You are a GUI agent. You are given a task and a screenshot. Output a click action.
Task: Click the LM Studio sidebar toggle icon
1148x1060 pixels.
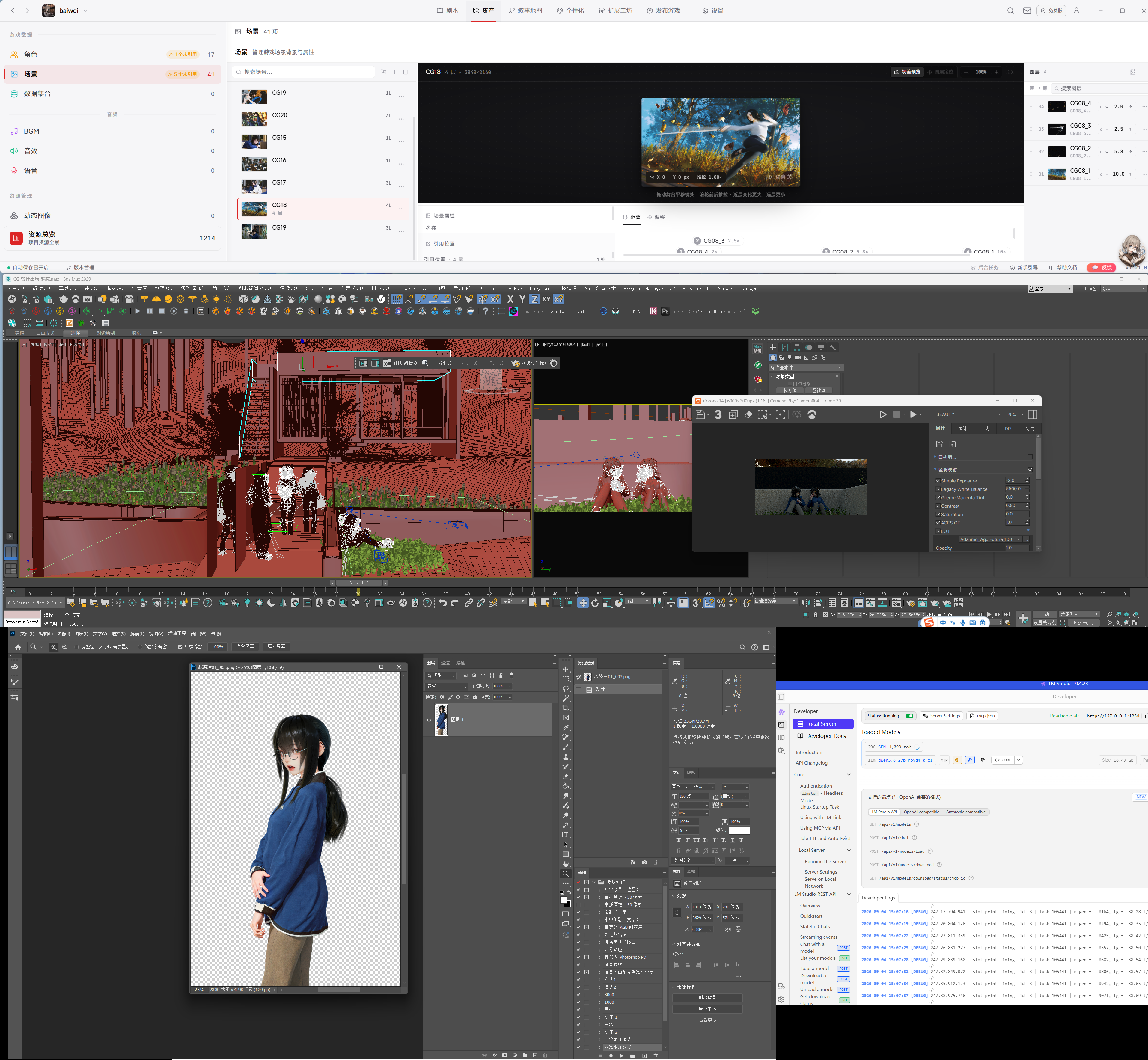[x=781, y=697]
